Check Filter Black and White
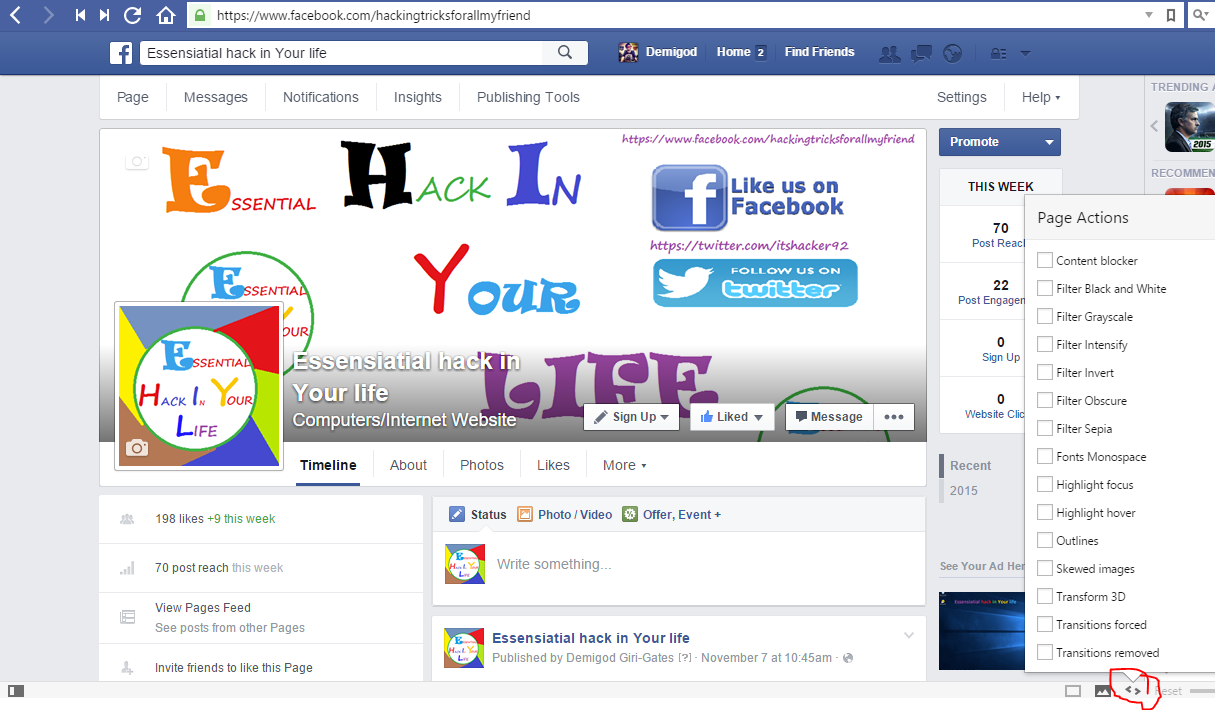 coord(1045,288)
